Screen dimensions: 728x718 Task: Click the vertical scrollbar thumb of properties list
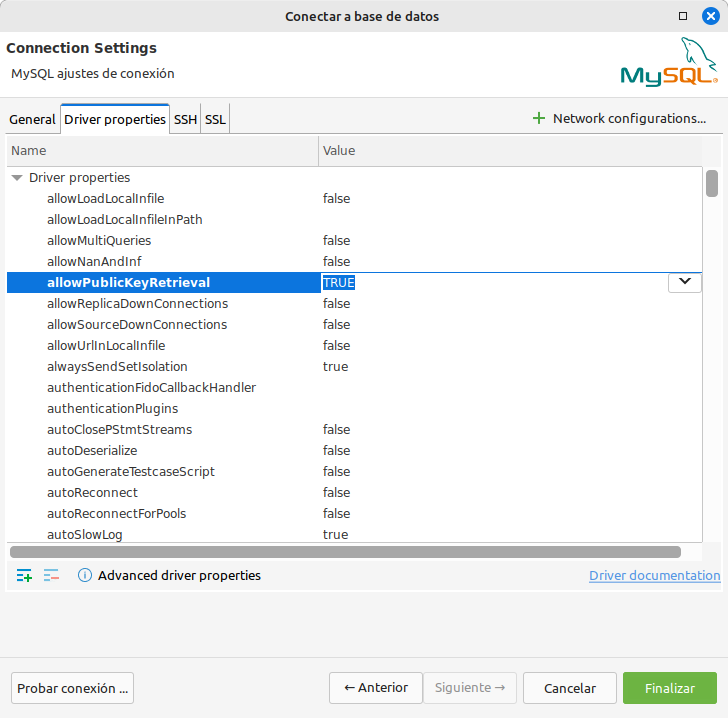(x=712, y=184)
